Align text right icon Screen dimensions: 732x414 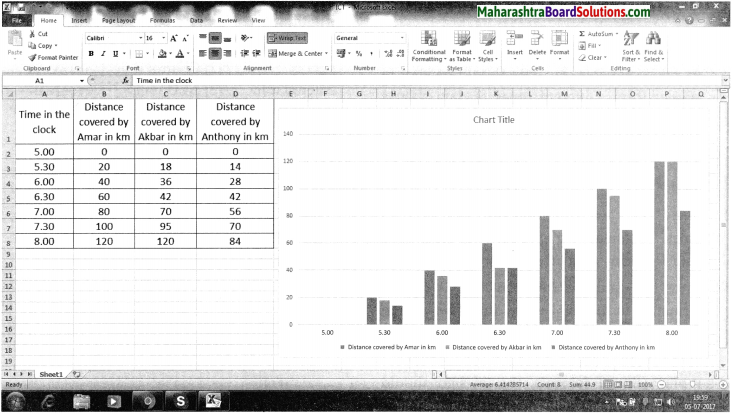pyautogui.click(x=227, y=54)
